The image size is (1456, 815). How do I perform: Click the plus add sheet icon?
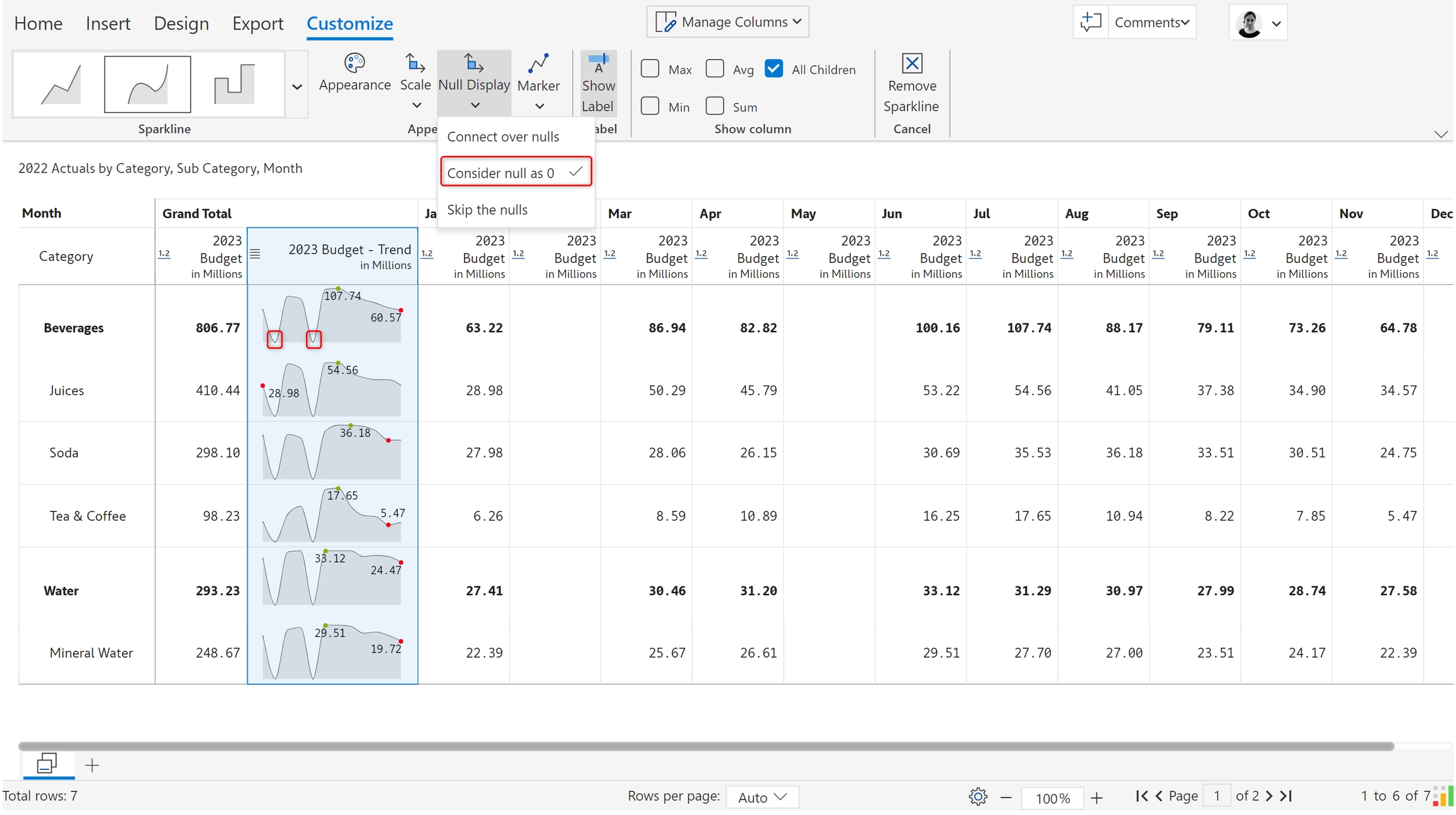(92, 766)
